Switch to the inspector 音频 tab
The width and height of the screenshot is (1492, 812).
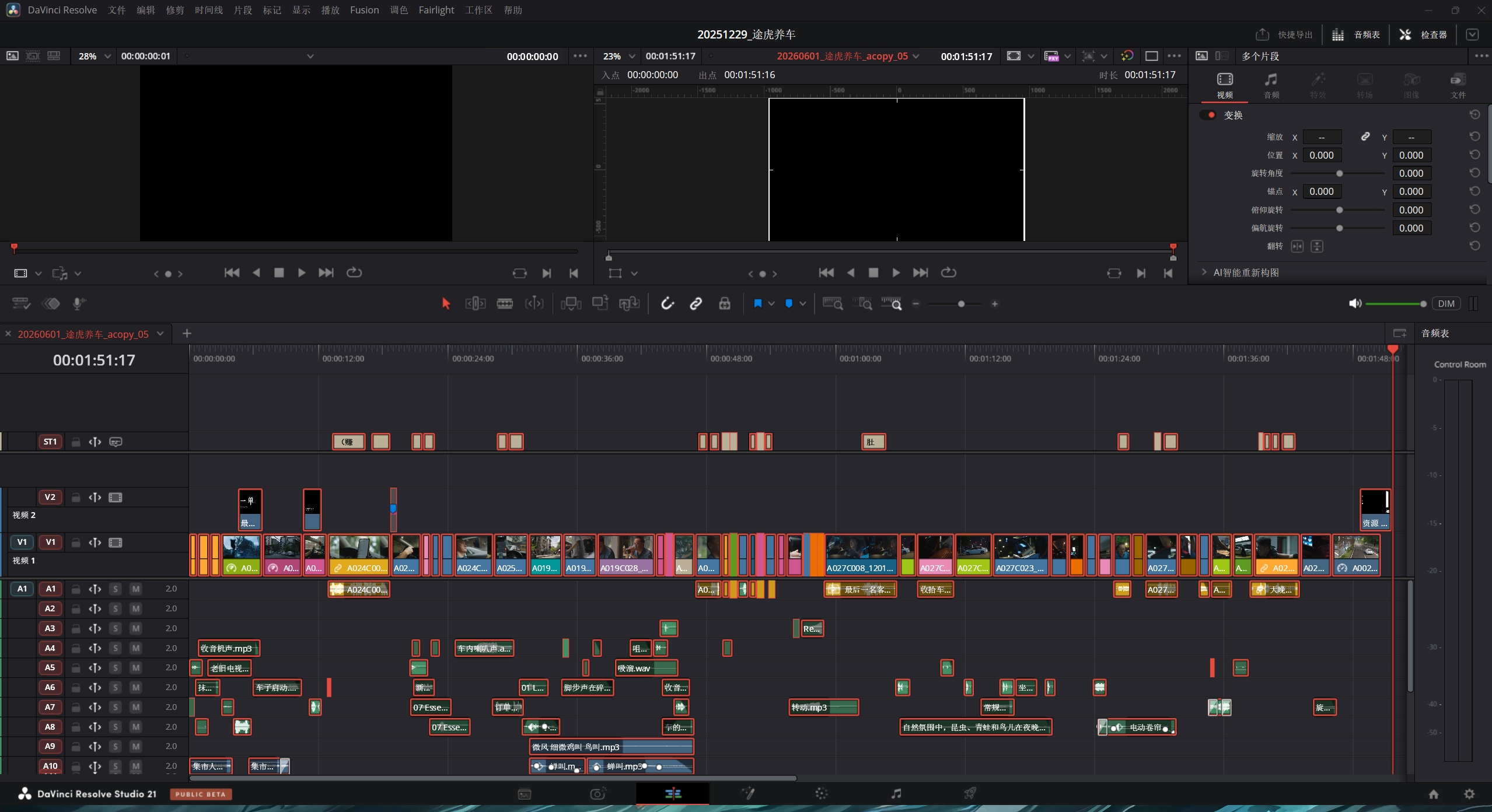1271,85
